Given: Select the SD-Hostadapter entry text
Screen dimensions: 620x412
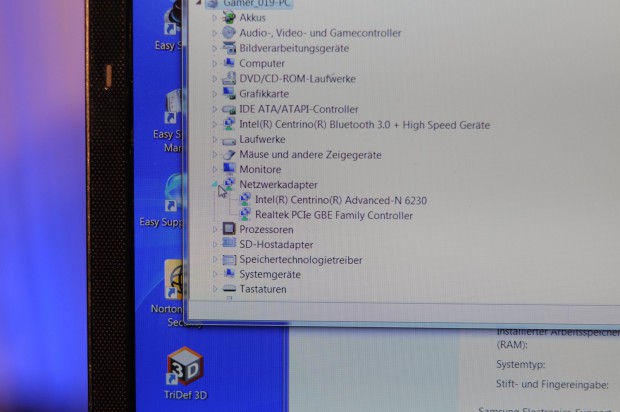Looking at the screenshot, I should click(276, 245).
